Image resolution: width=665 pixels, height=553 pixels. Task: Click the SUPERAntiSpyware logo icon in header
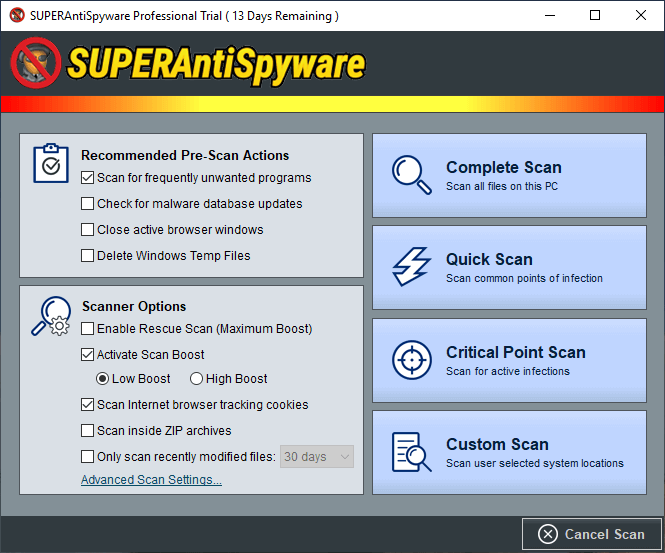coord(36,63)
